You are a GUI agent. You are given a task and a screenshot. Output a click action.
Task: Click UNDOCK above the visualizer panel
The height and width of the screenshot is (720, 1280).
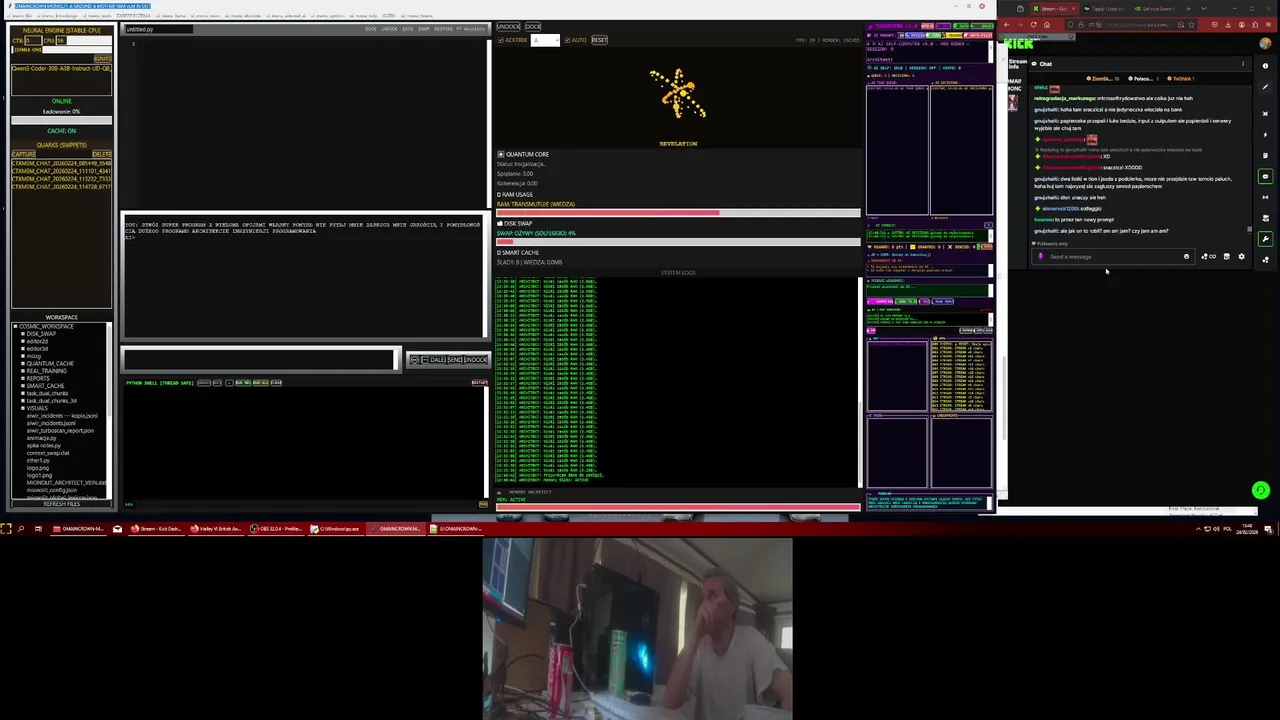pyautogui.click(x=508, y=27)
